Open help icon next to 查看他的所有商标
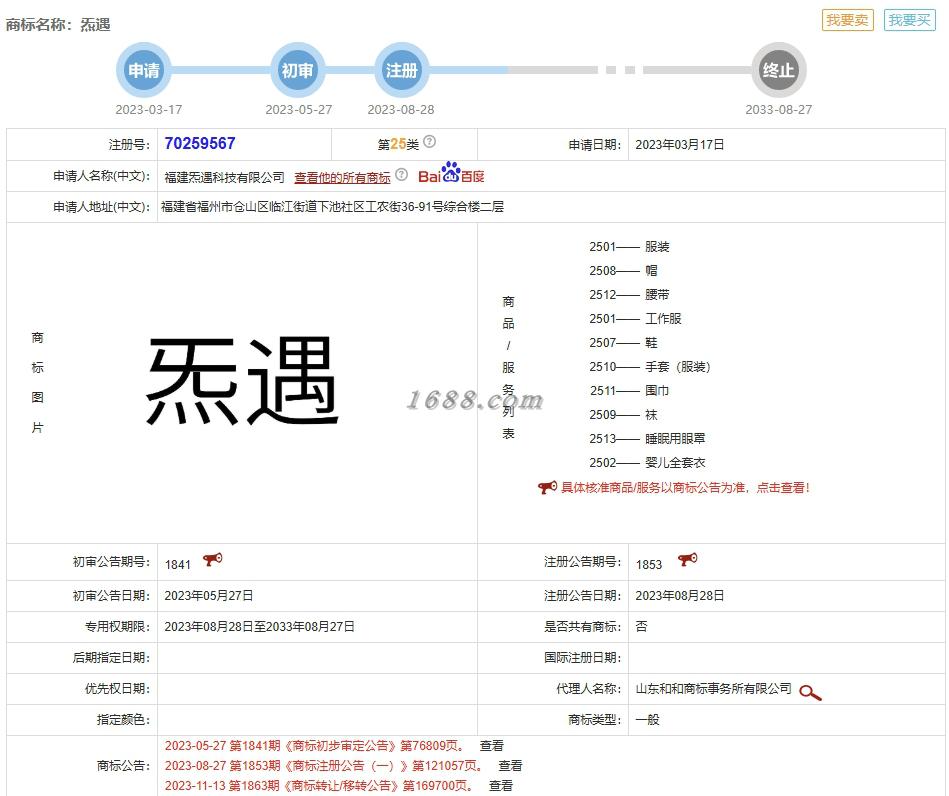The height and width of the screenshot is (796, 949). point(401,175)
